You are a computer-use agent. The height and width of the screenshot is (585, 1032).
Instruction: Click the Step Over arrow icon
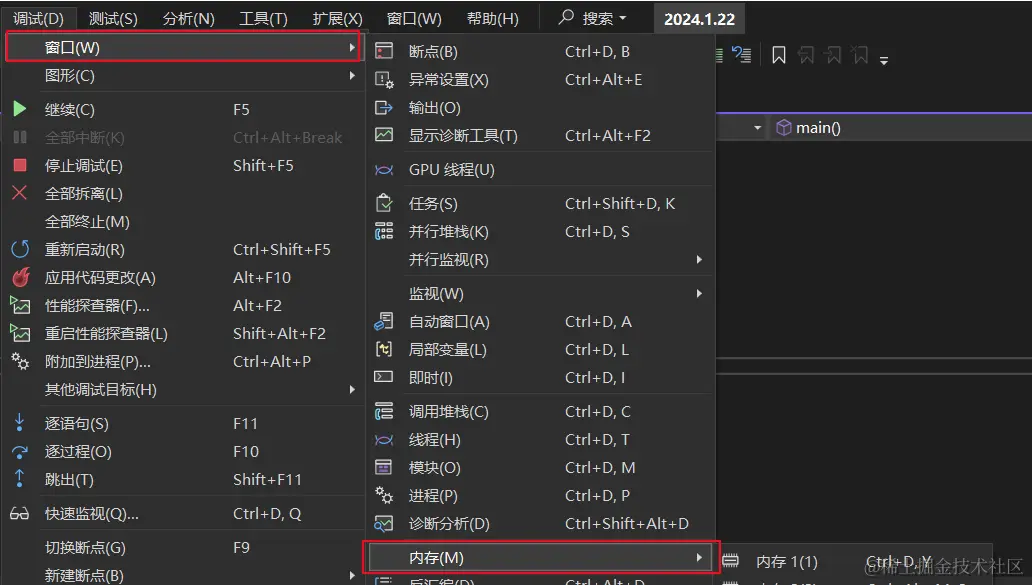(x=20, y=451)
